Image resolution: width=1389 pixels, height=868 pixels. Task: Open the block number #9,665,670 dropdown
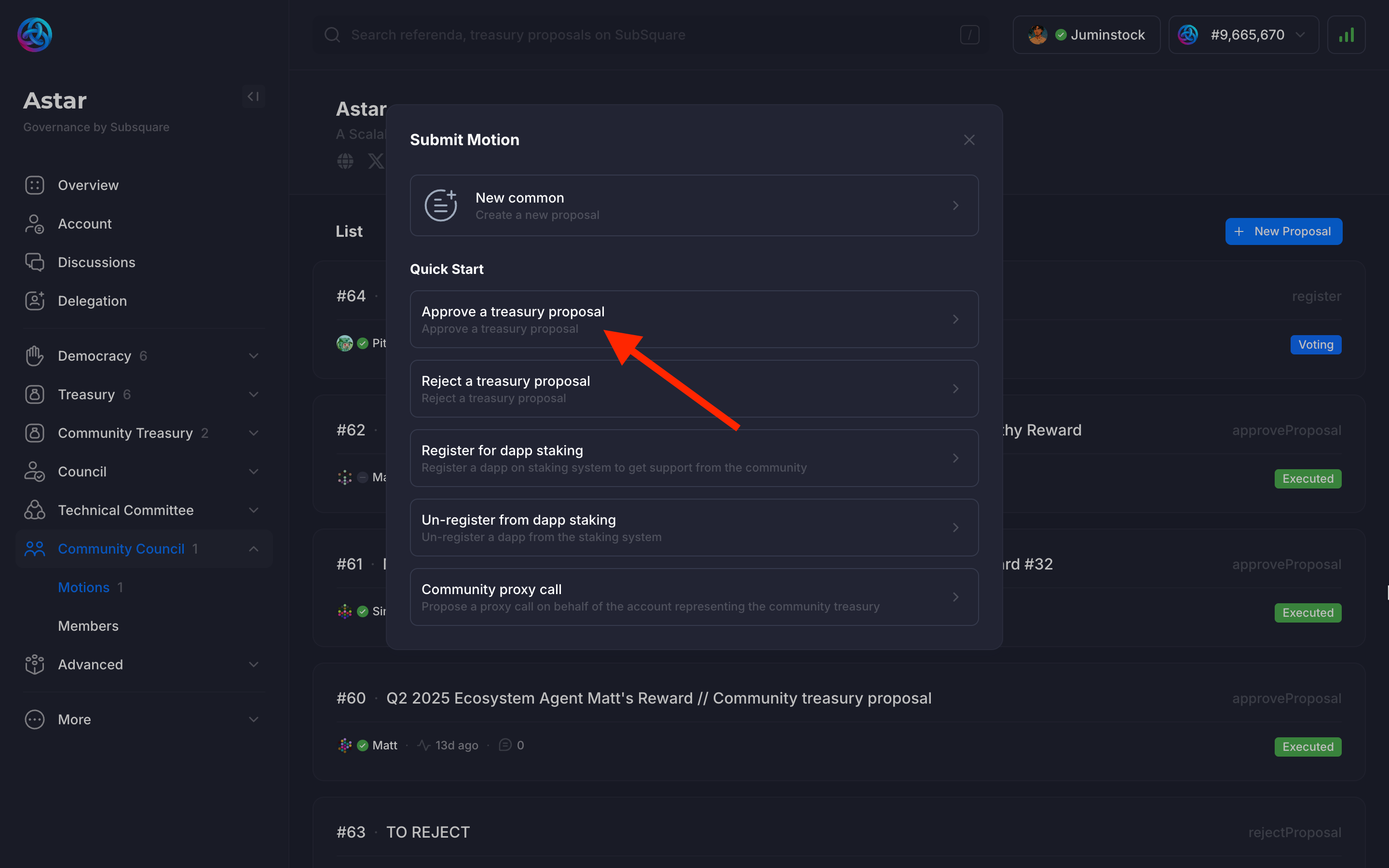click(x=1243, y=35)
